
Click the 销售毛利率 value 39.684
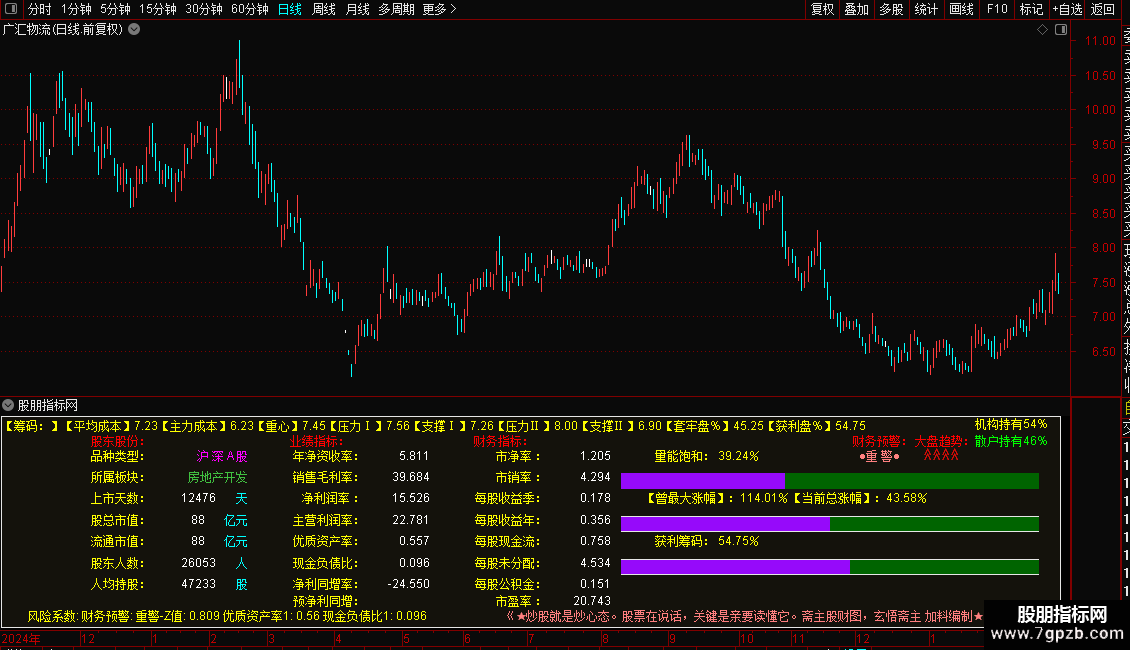point(411,477)
